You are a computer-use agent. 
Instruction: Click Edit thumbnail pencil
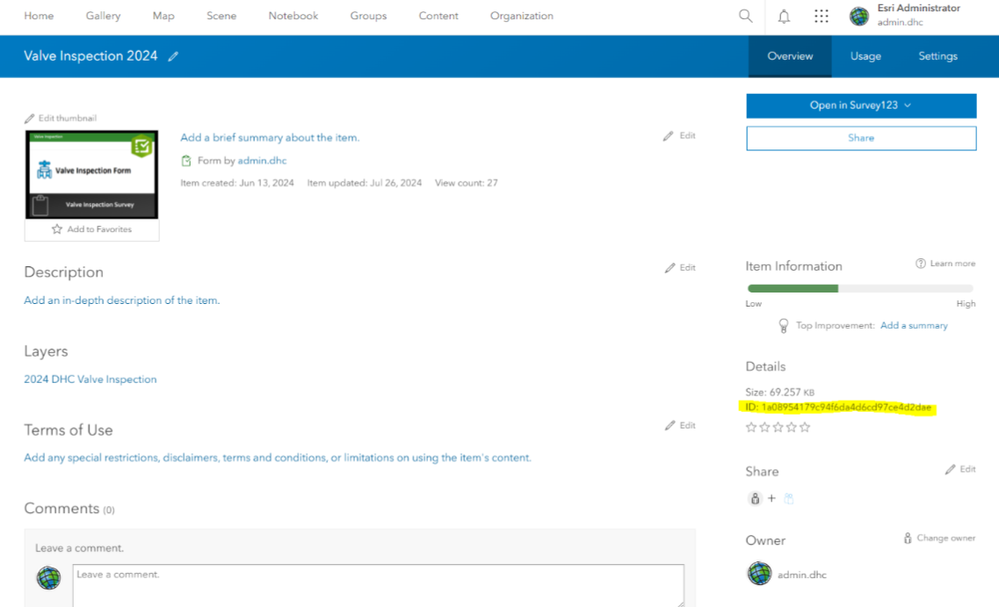tap(29, 118)
